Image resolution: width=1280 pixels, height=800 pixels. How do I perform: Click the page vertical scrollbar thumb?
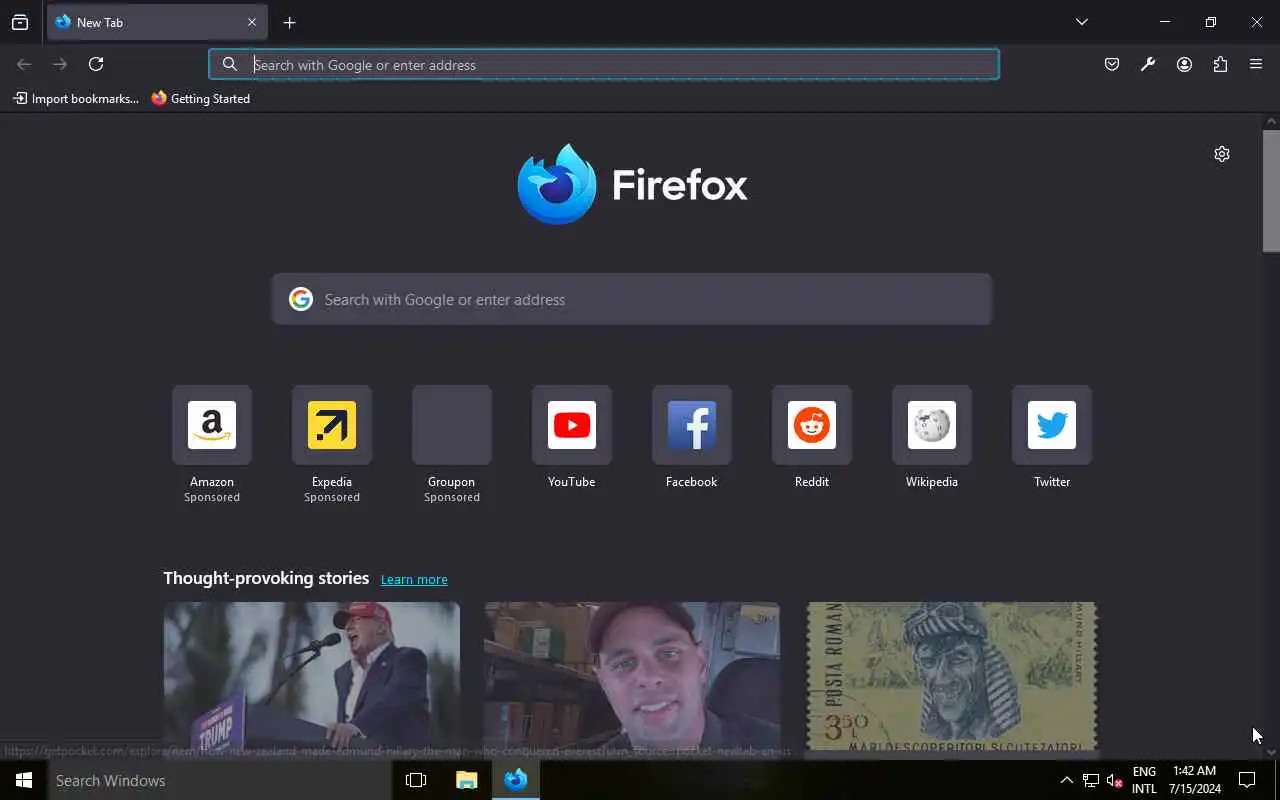(1271, 191)
